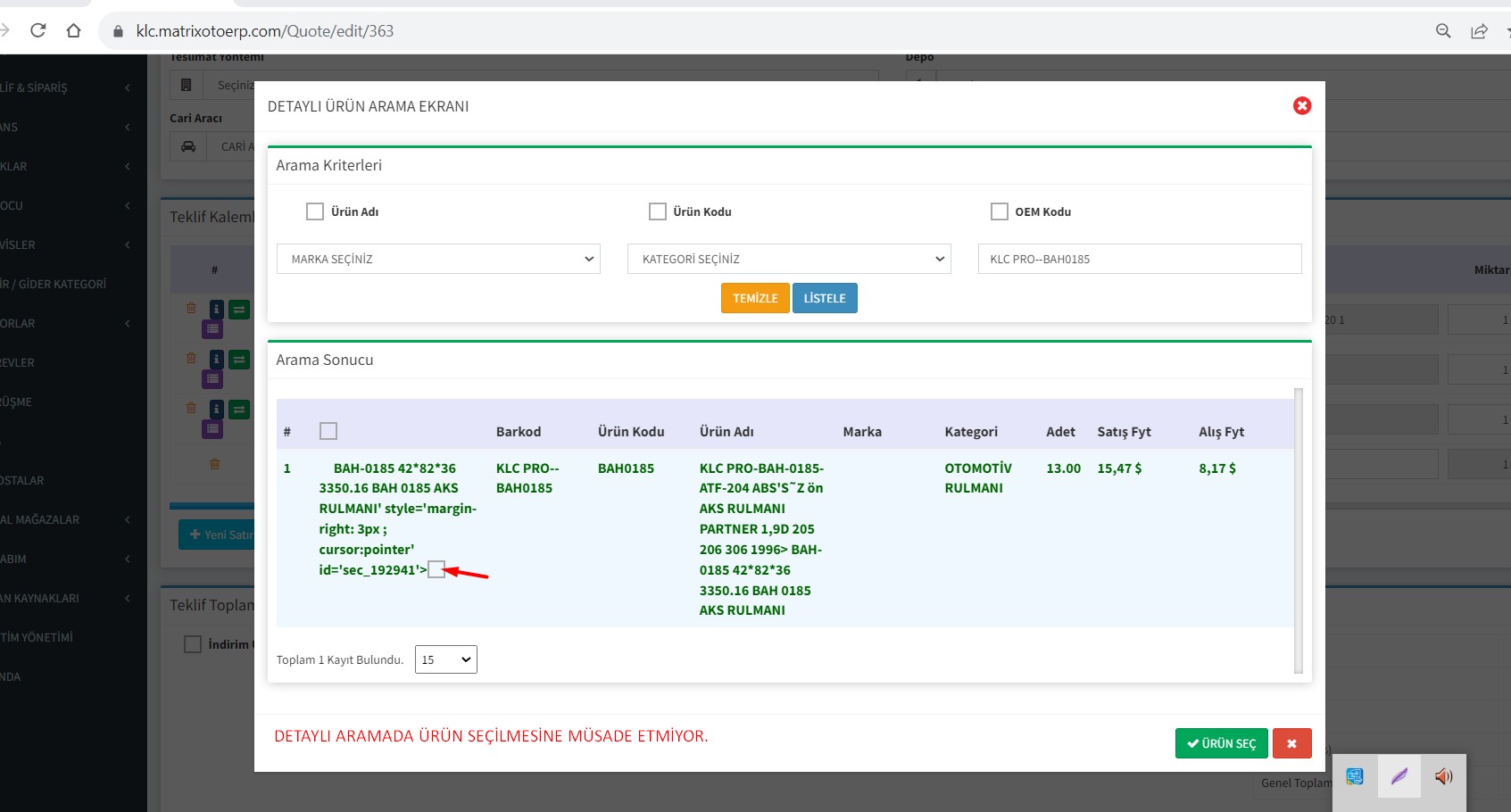Go to the browser home page
This screenshot has width=1511, height=812.
coord(73,30)
